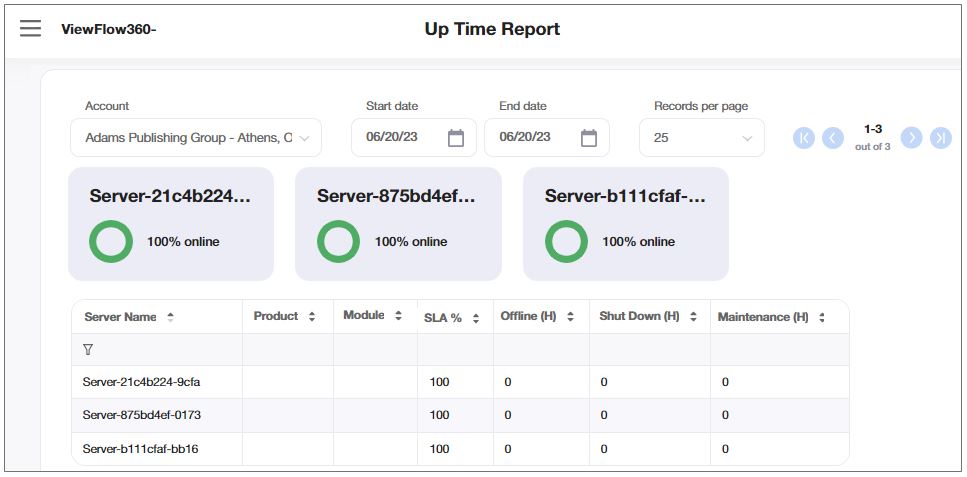The width and height of the screenshot is (967, 477).
Task: Sort the table by Server Name
Action: coord(170,317)
